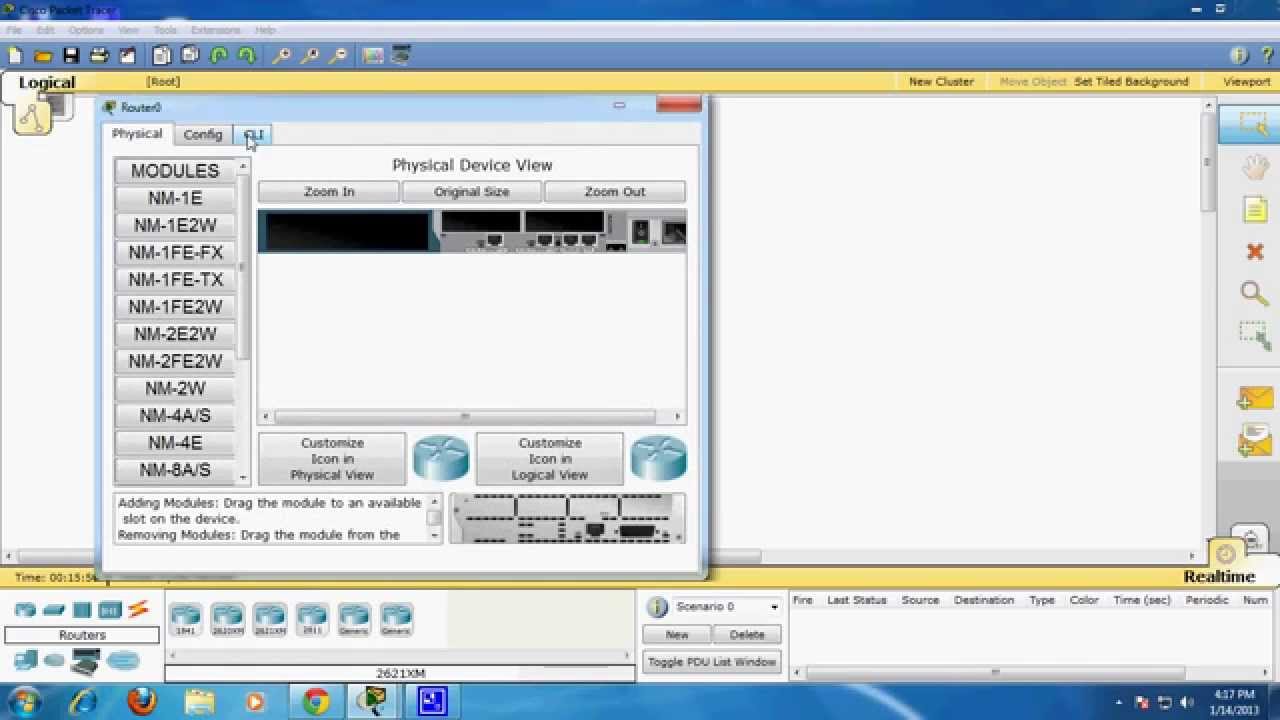
Task: Click the Logical workspace tab
Action: pos(47,83)
